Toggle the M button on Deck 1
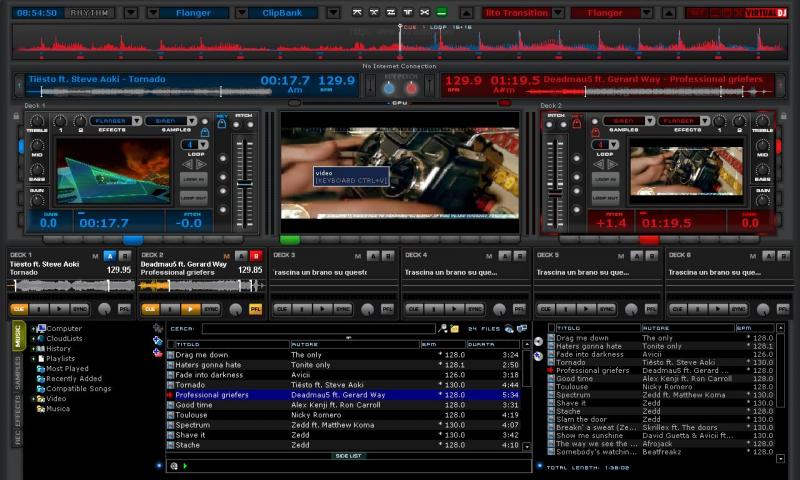 [x=95, y=256]
